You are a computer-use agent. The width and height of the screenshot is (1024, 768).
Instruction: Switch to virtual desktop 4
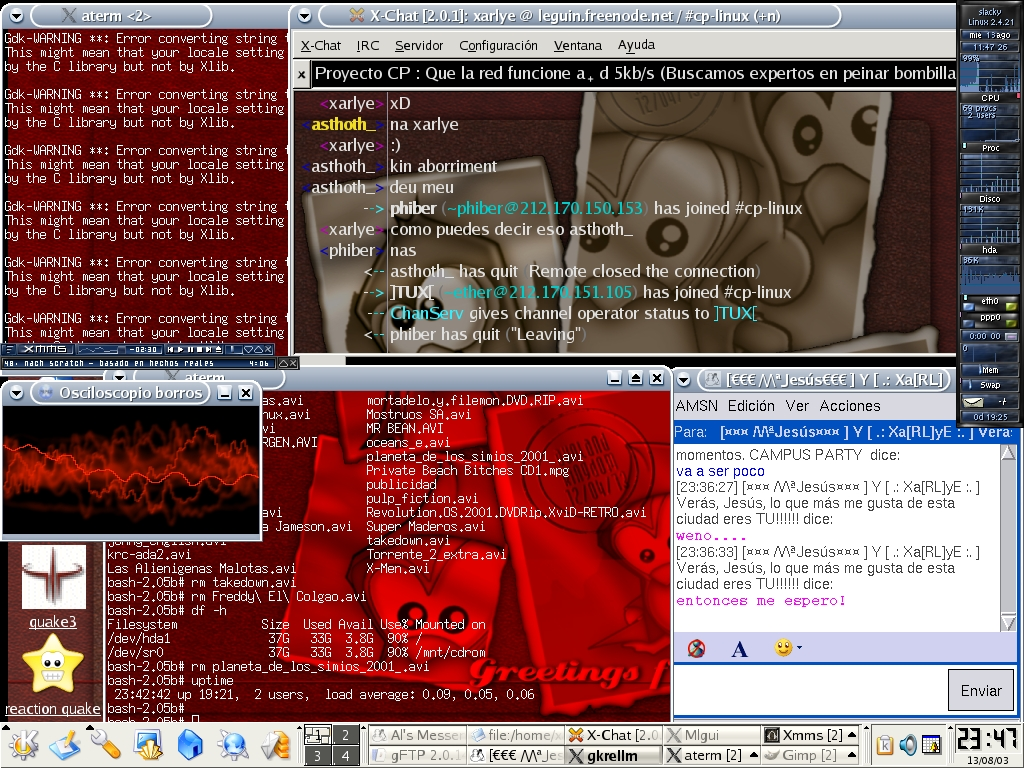[346, 756]
